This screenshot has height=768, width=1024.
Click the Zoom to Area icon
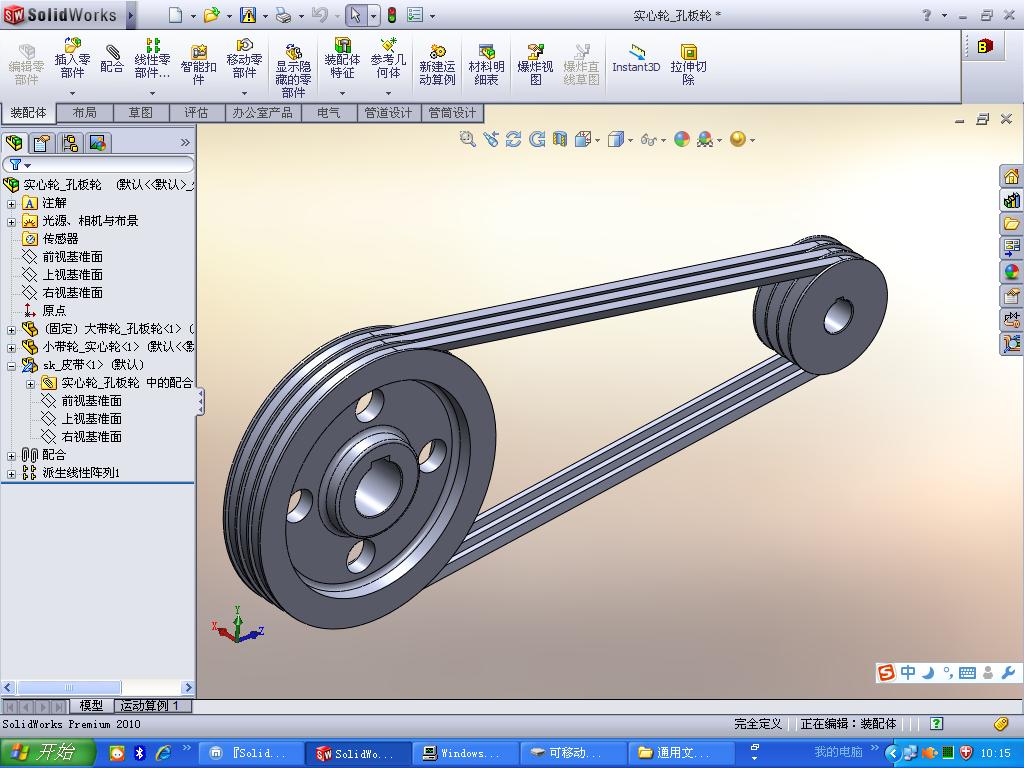491,139
